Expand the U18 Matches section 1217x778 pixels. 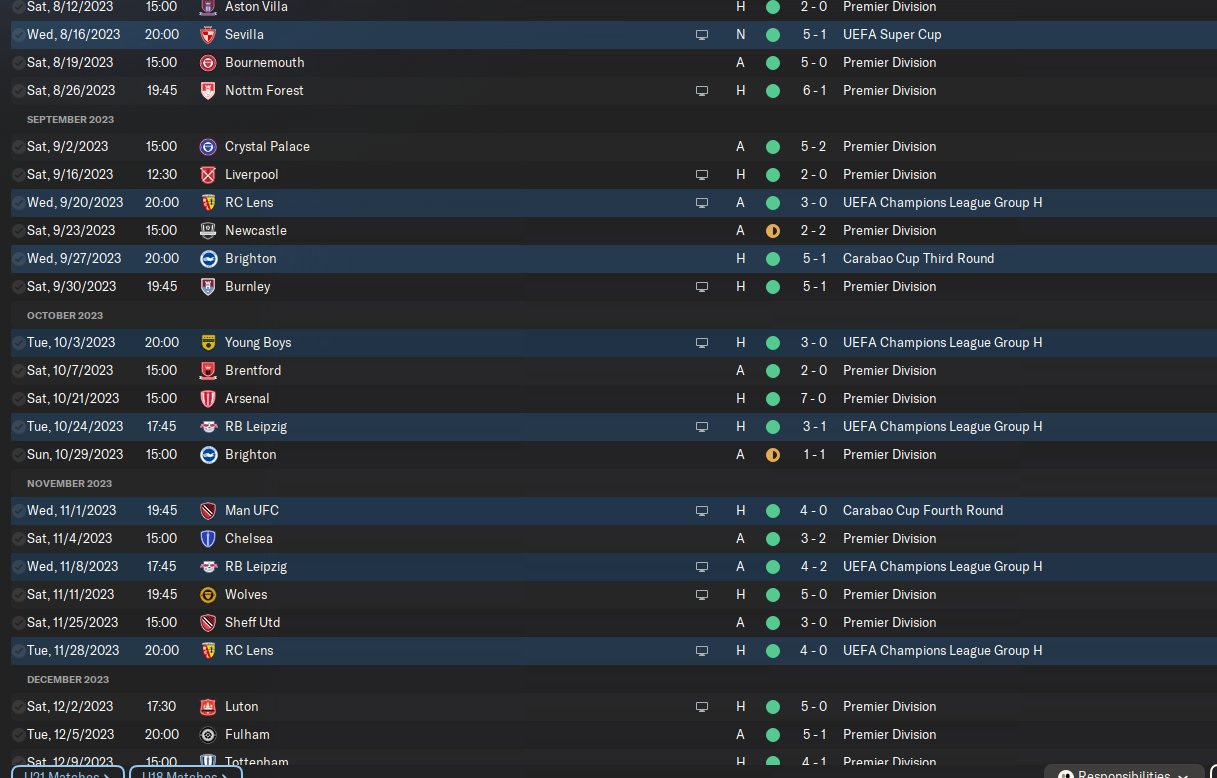[185, 772]
